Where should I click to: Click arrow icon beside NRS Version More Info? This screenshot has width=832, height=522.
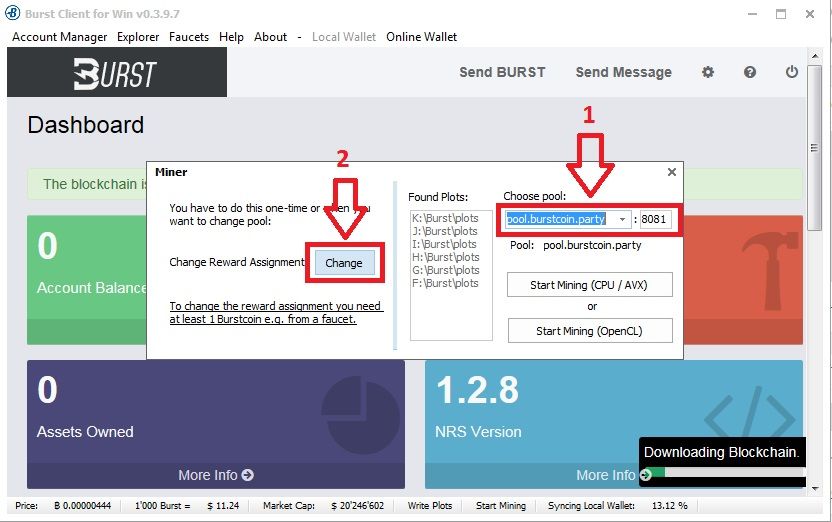(x=646, y=475)
